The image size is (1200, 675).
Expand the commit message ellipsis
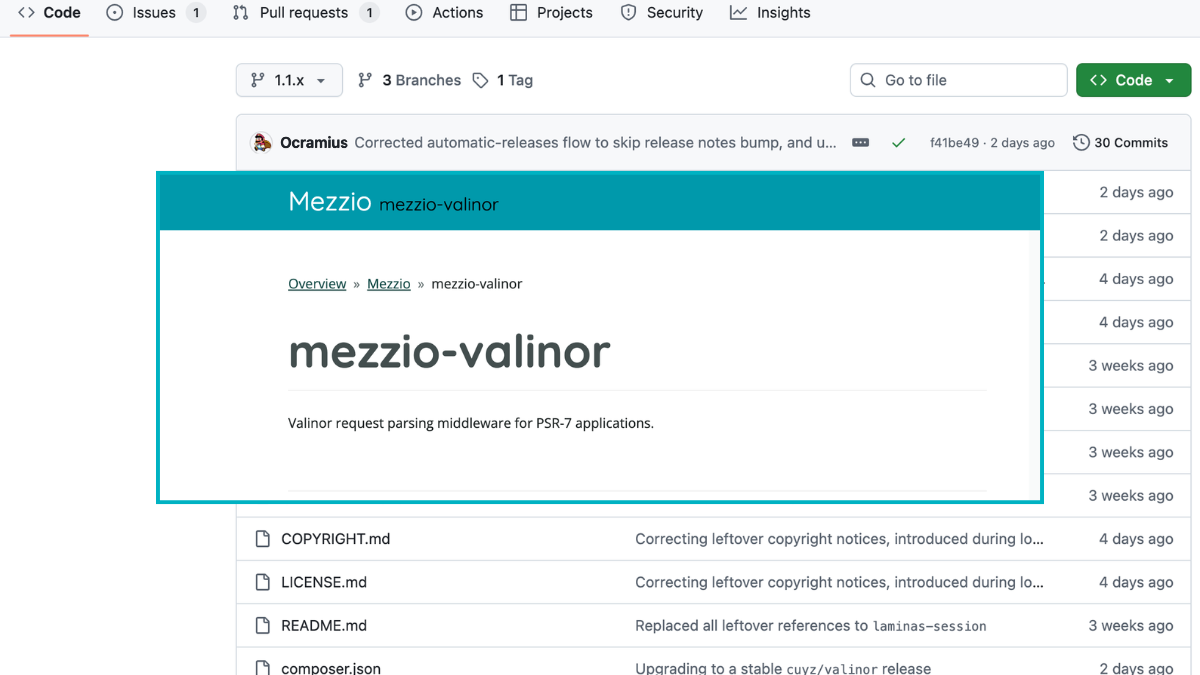860,142
